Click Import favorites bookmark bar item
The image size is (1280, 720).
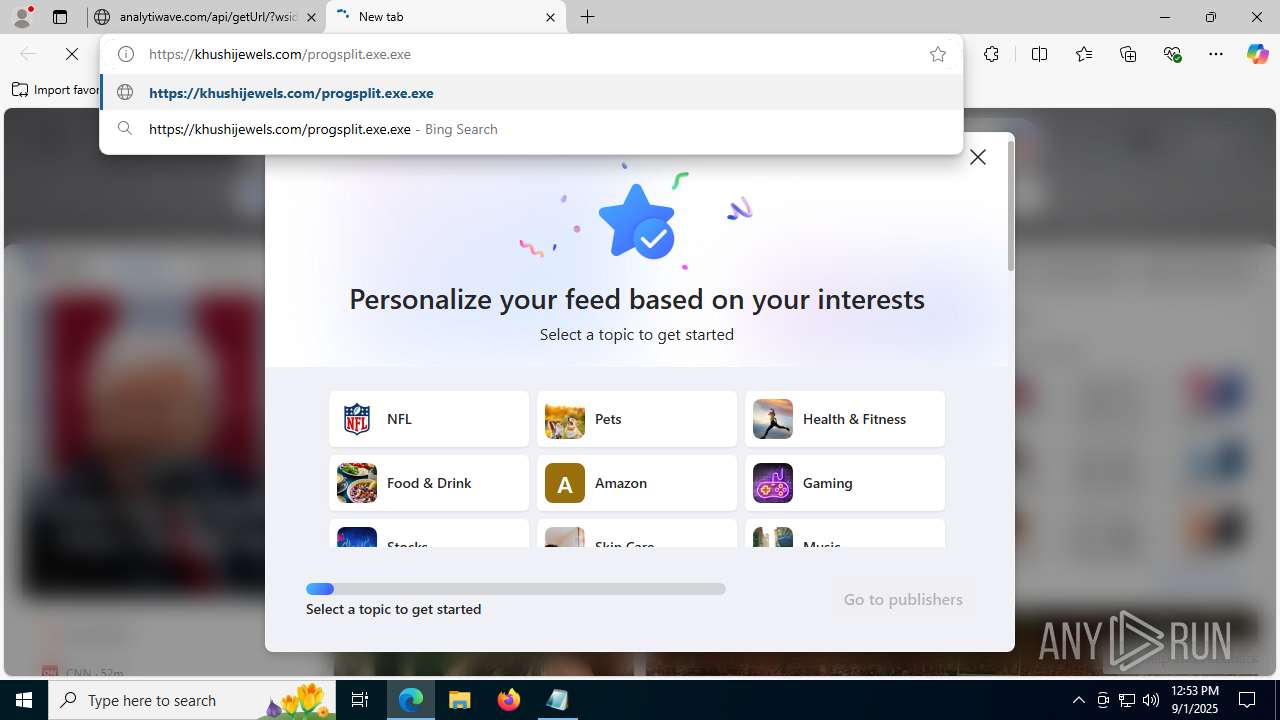click(x=55, y=90)
